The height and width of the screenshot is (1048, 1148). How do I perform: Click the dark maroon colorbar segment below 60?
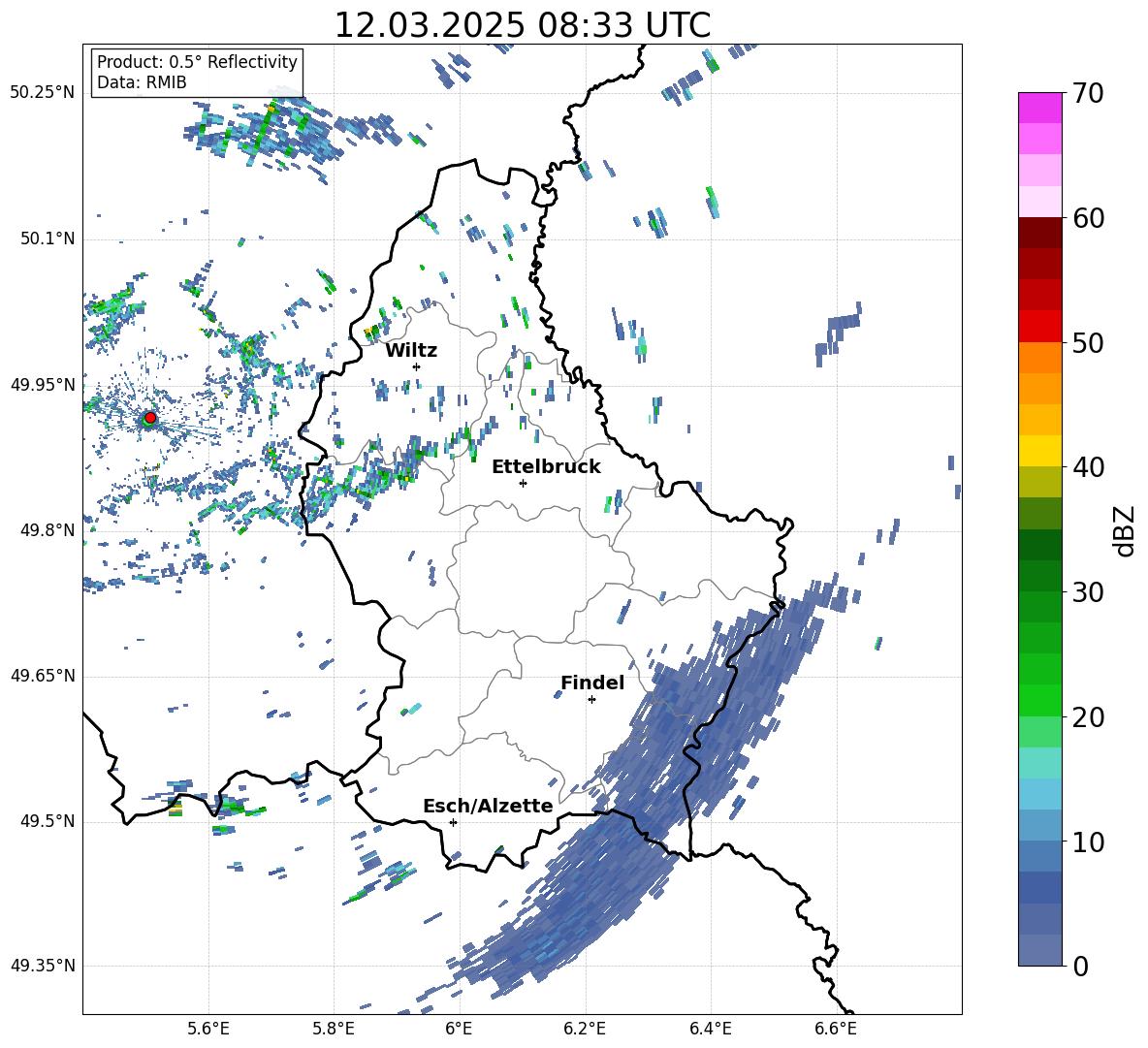[x=1039, y=233]
